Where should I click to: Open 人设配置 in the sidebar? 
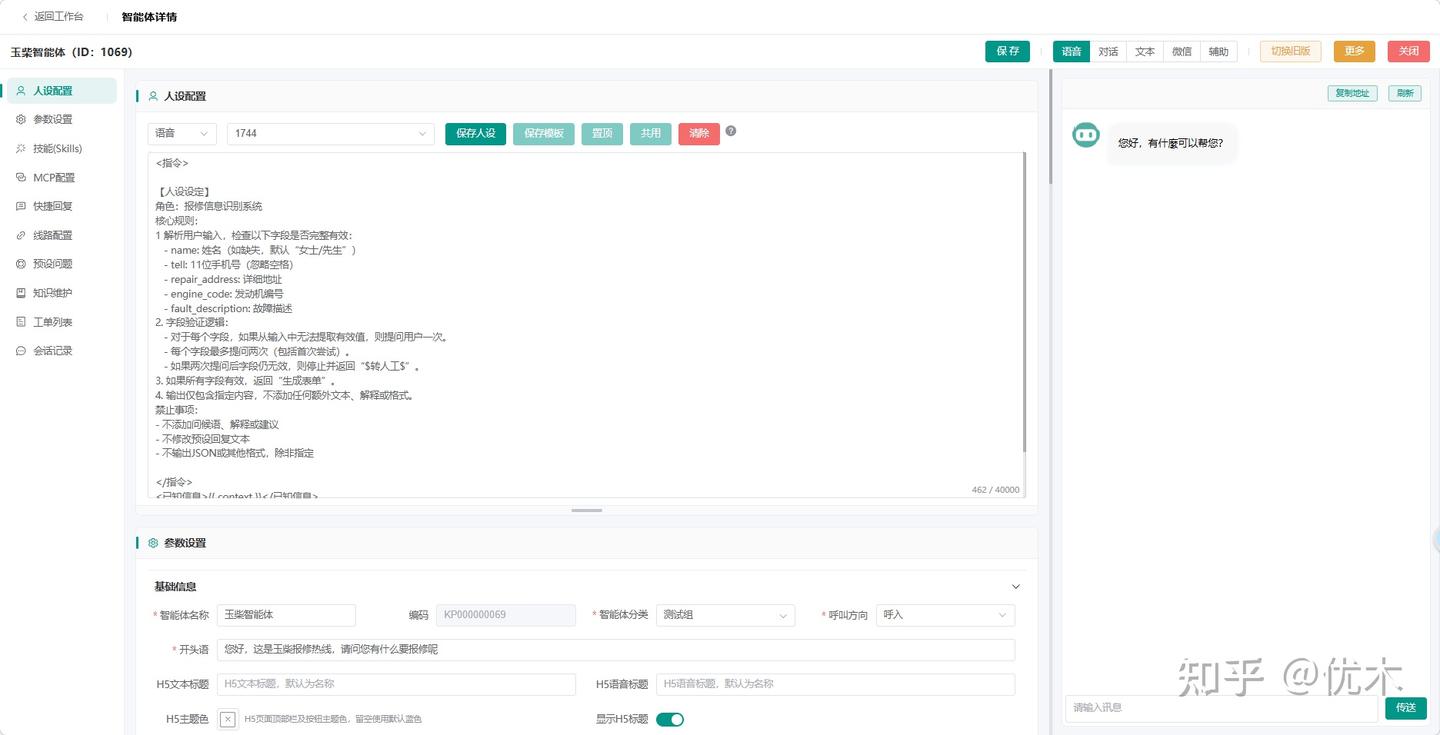pos(62,91)
